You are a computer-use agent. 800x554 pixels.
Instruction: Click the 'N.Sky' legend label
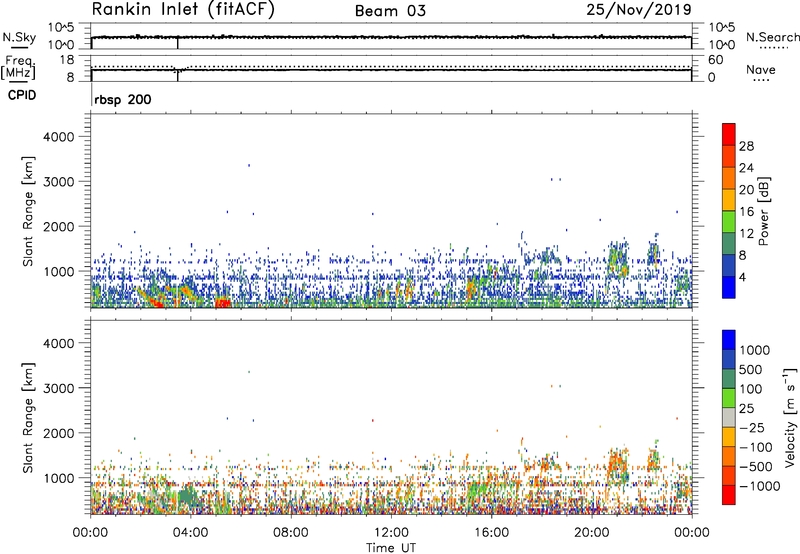pos(19,37)
